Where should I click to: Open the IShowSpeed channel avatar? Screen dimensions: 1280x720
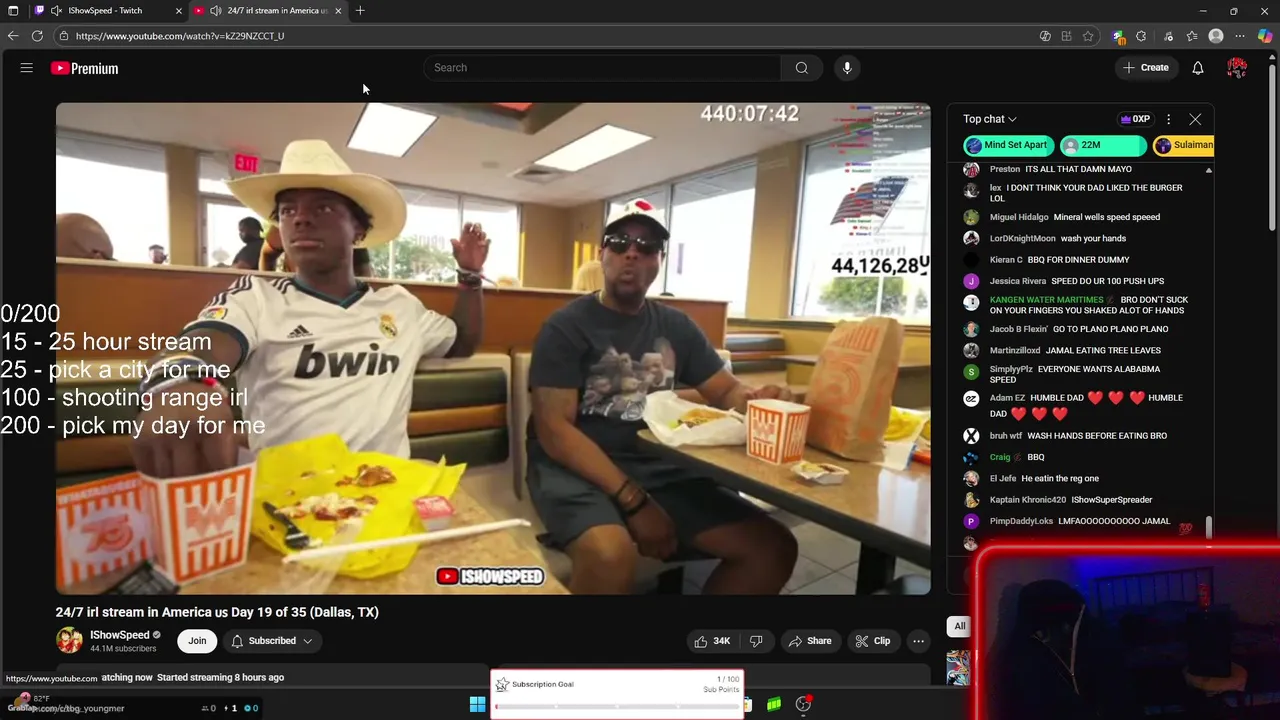click(69, 641)
